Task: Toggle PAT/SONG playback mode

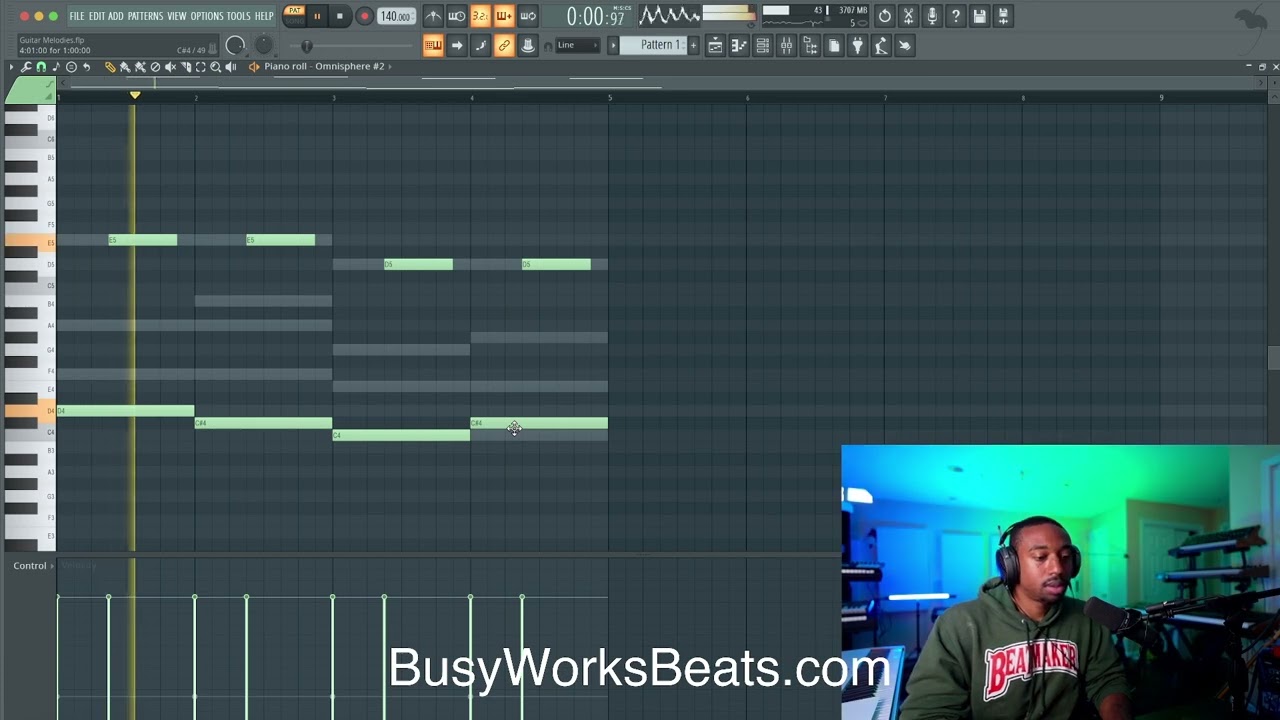Action: tap(294, 15)
